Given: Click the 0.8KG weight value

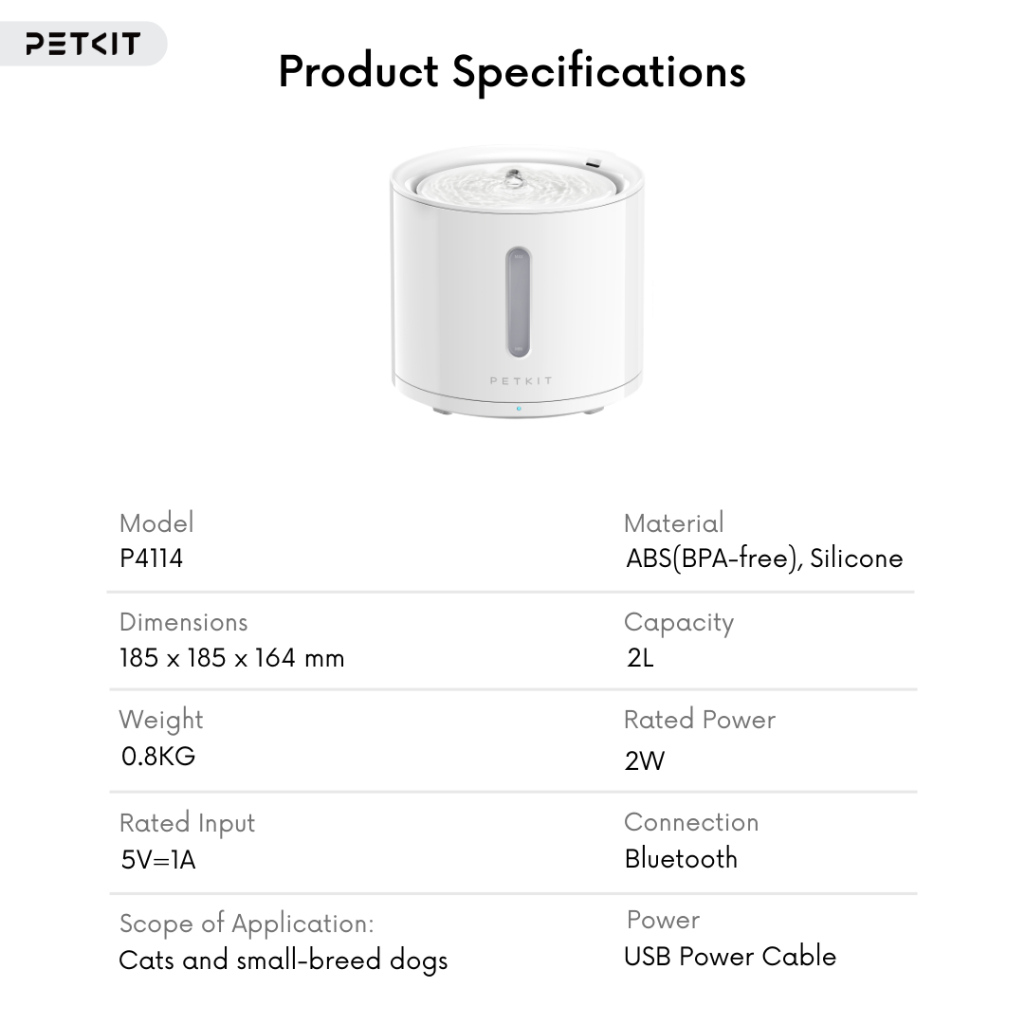Looking at the screenshot, I should point(158,756).
